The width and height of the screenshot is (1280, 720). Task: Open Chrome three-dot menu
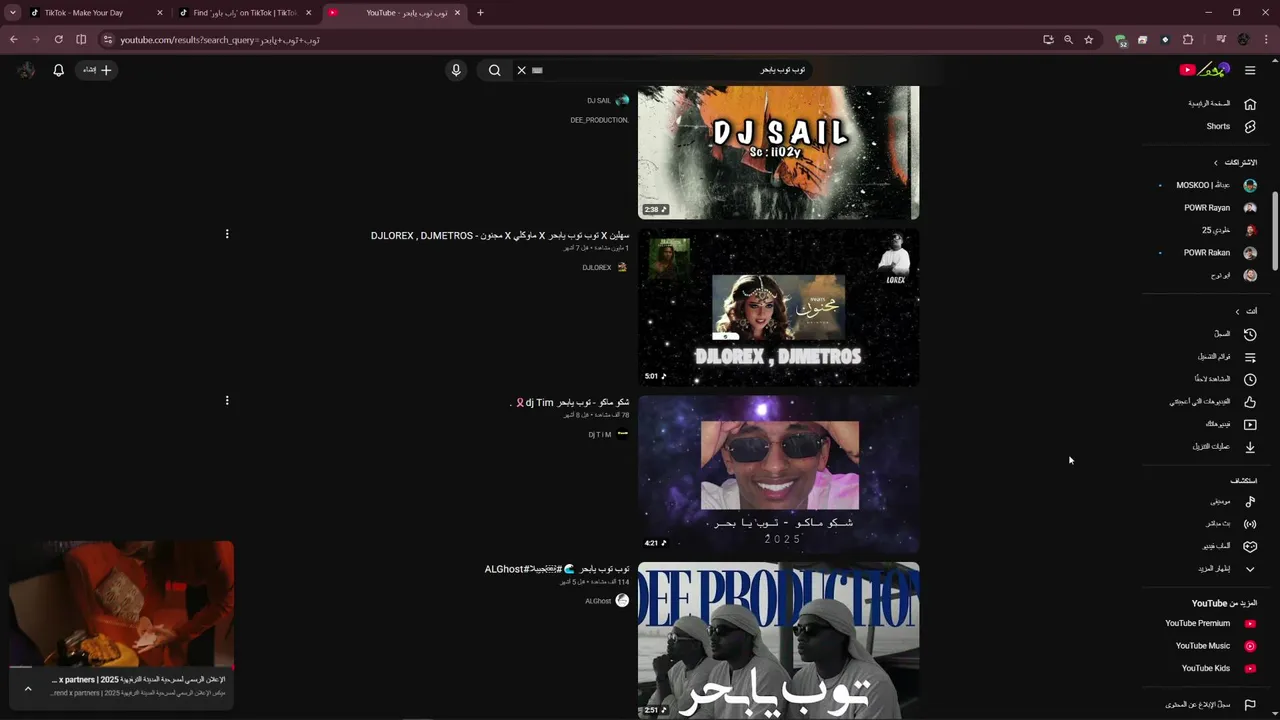click(1265, 40)
